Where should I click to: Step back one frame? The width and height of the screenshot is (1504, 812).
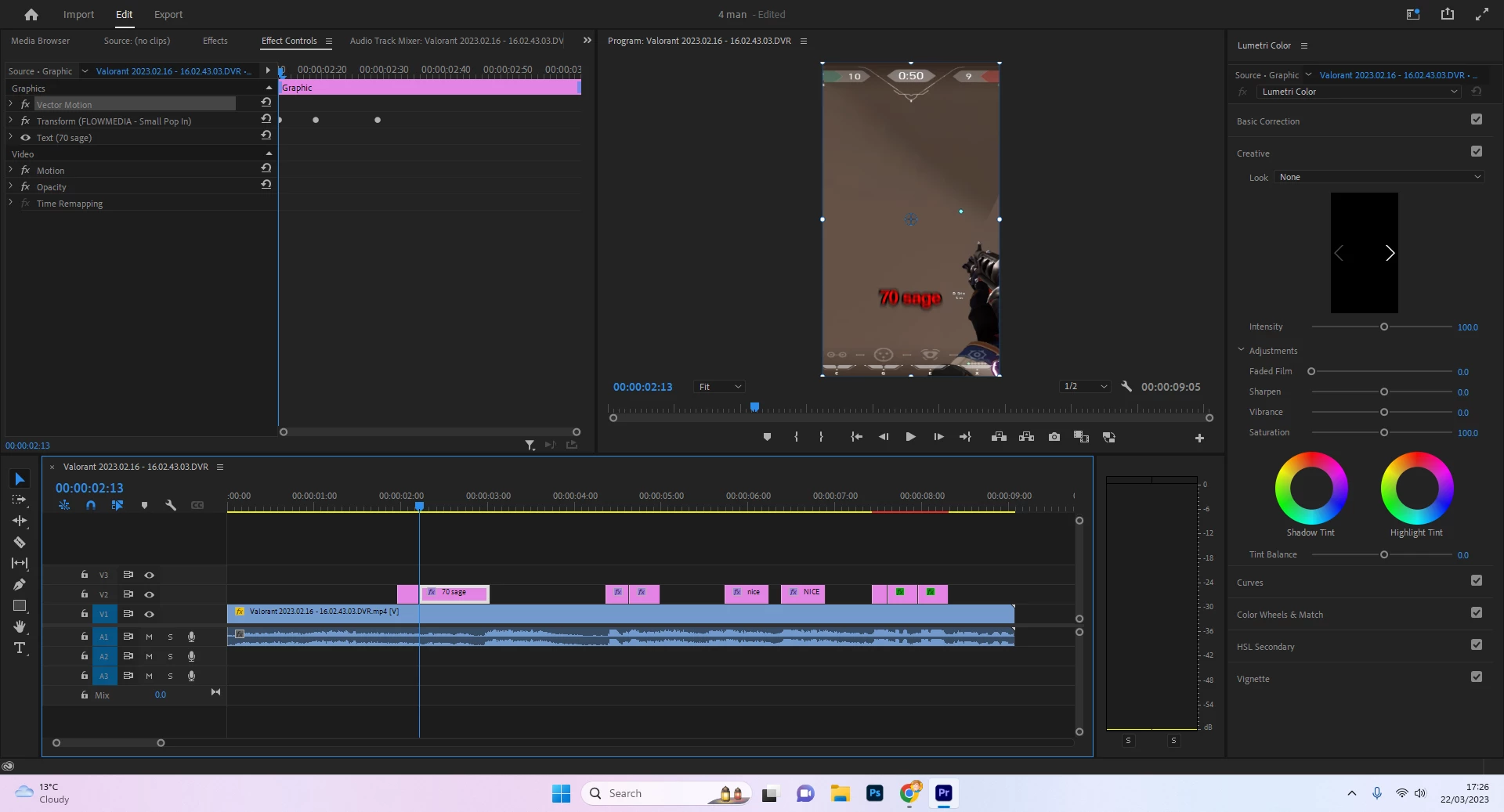(x=884, y=437)
